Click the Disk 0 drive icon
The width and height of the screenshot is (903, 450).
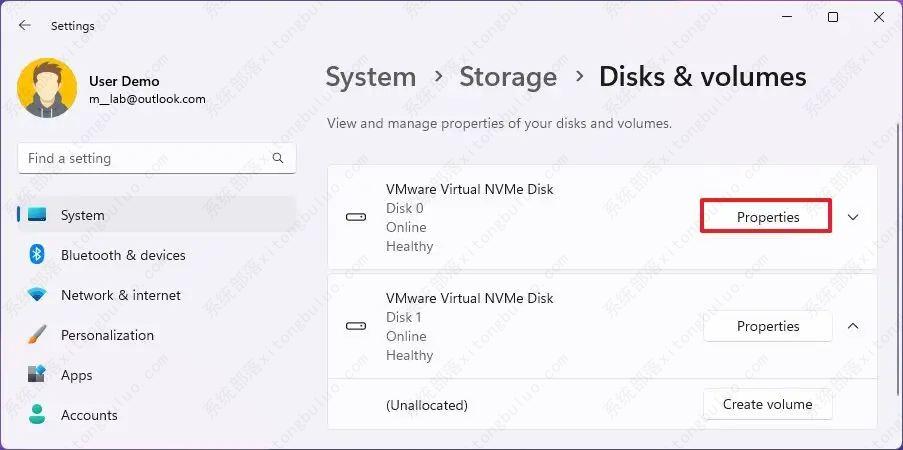[356, 217]
